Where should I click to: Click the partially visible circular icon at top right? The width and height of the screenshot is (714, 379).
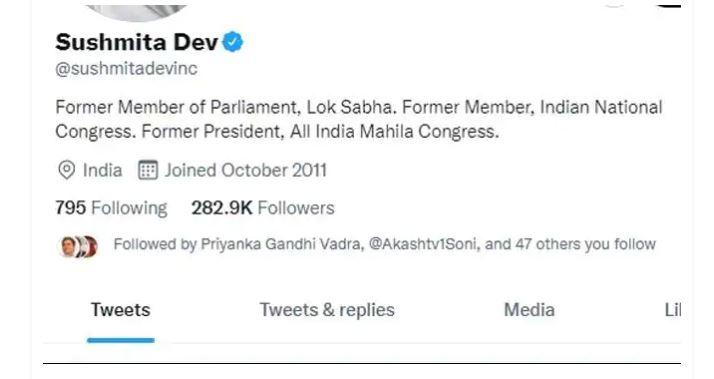614,5
